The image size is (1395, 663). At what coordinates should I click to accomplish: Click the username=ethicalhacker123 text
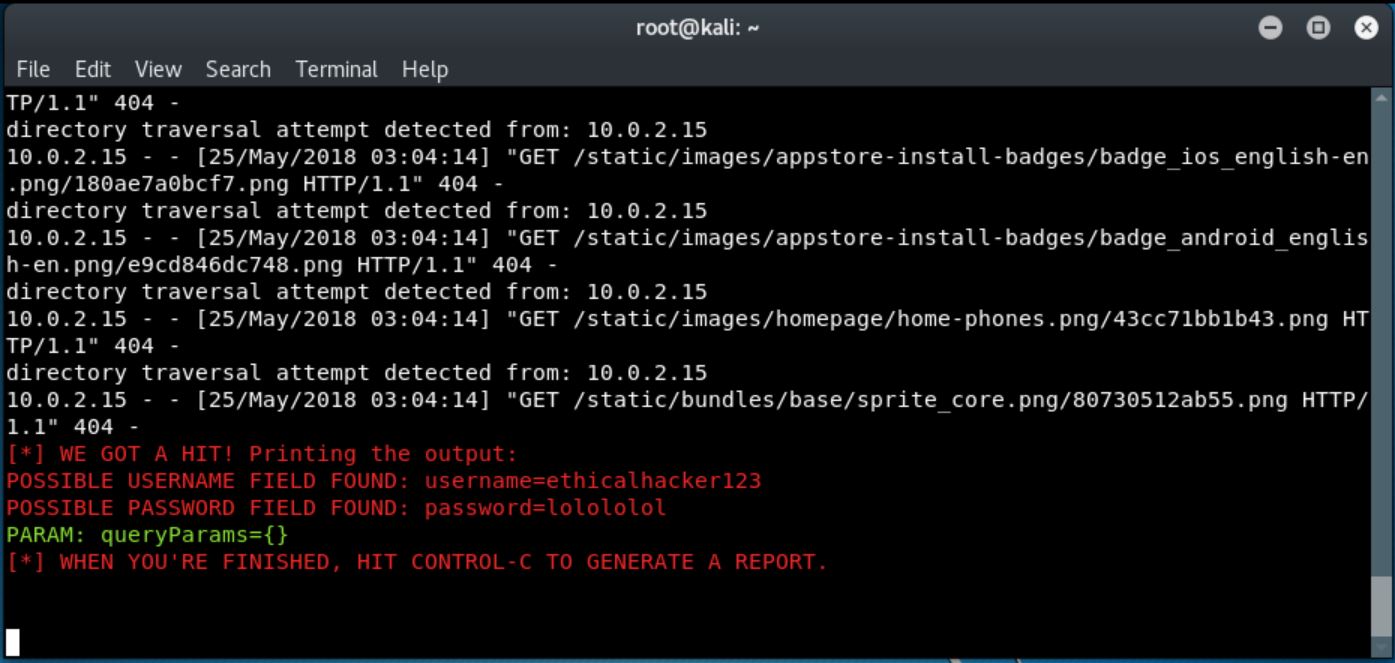593,481
